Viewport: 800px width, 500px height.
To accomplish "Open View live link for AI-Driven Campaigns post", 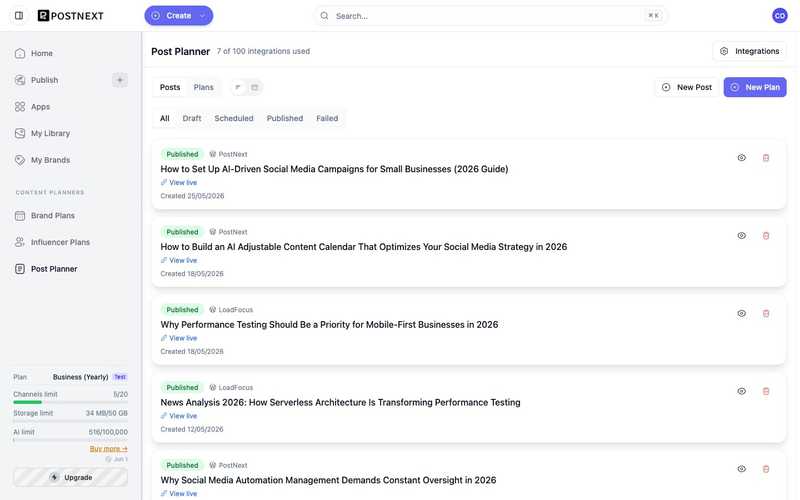I will coord(179,183).
